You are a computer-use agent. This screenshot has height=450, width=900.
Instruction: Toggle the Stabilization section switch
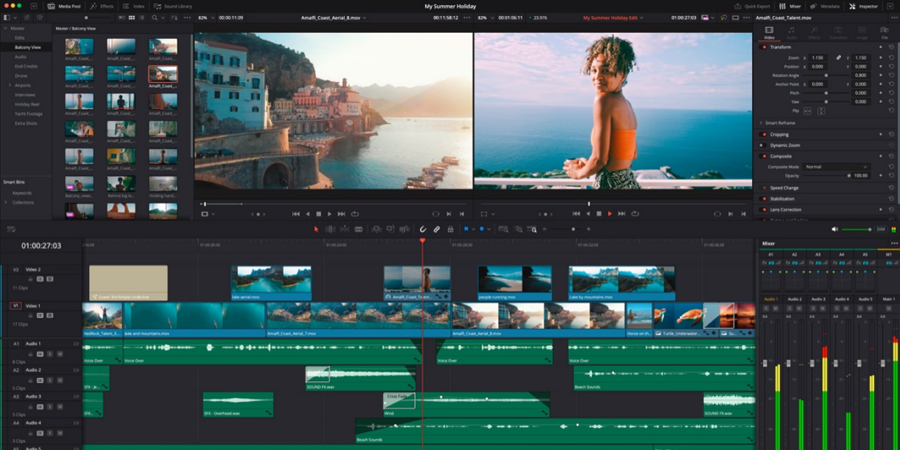click(x=764, y=199)
